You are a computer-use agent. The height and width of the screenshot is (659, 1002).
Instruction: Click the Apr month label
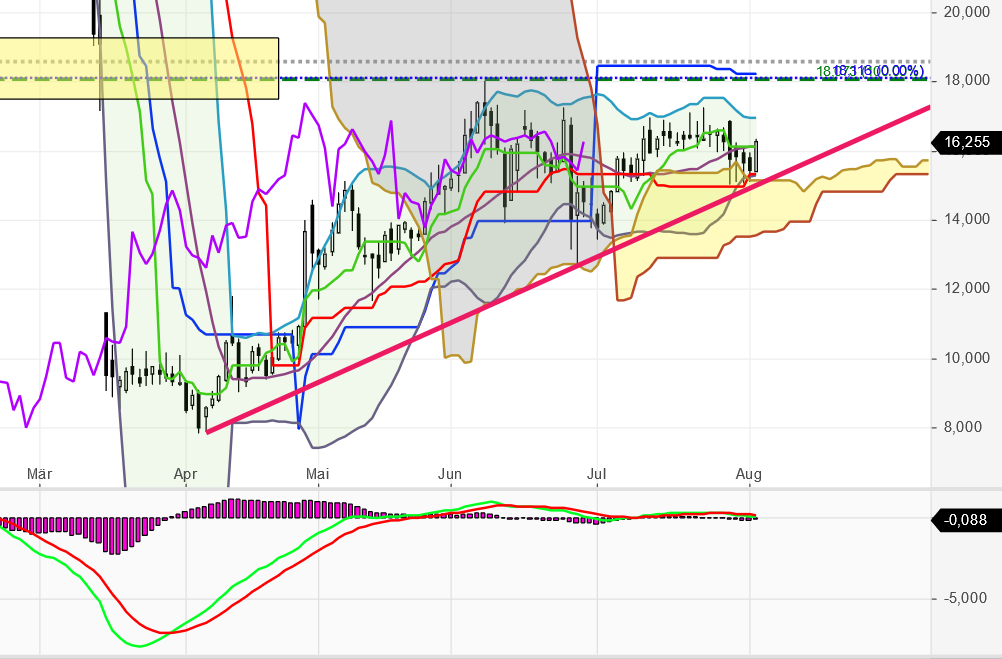pos(185,474)
